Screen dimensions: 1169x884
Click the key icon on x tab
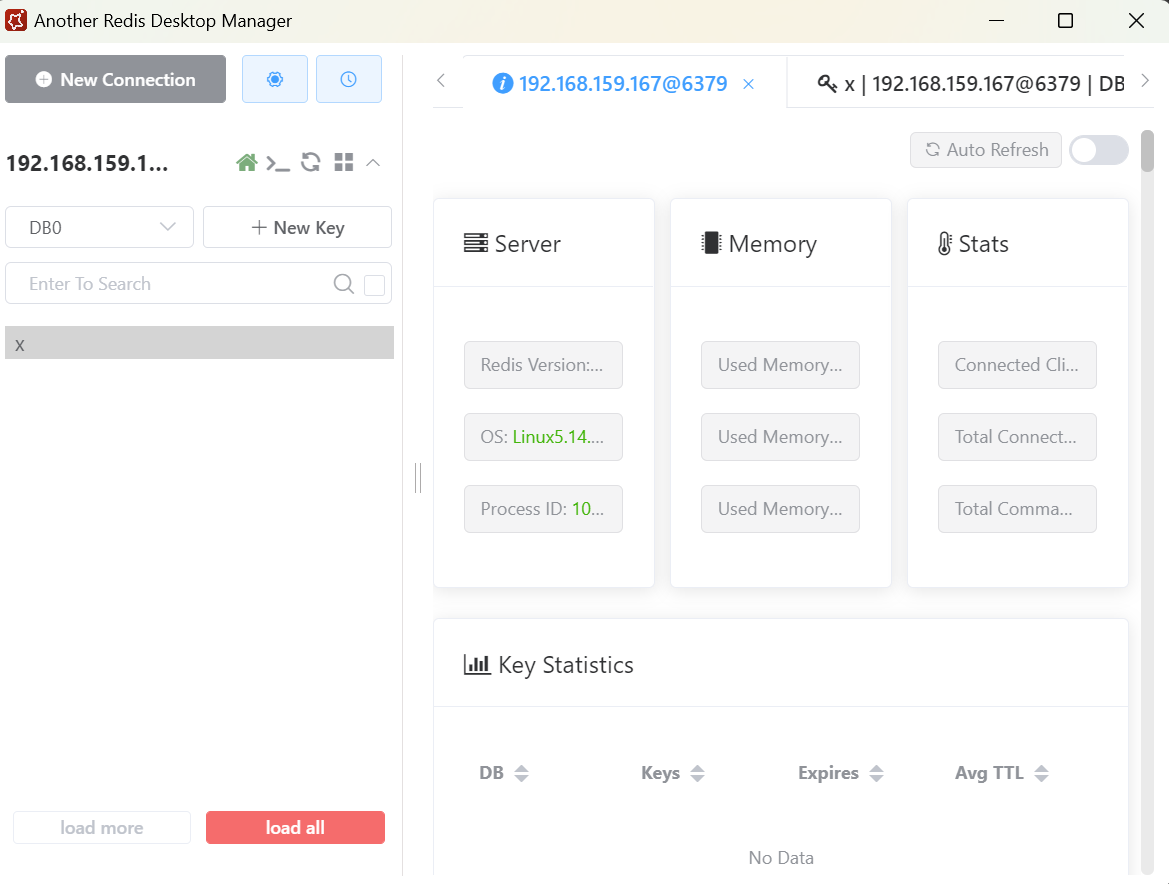[x=827, y=83]
